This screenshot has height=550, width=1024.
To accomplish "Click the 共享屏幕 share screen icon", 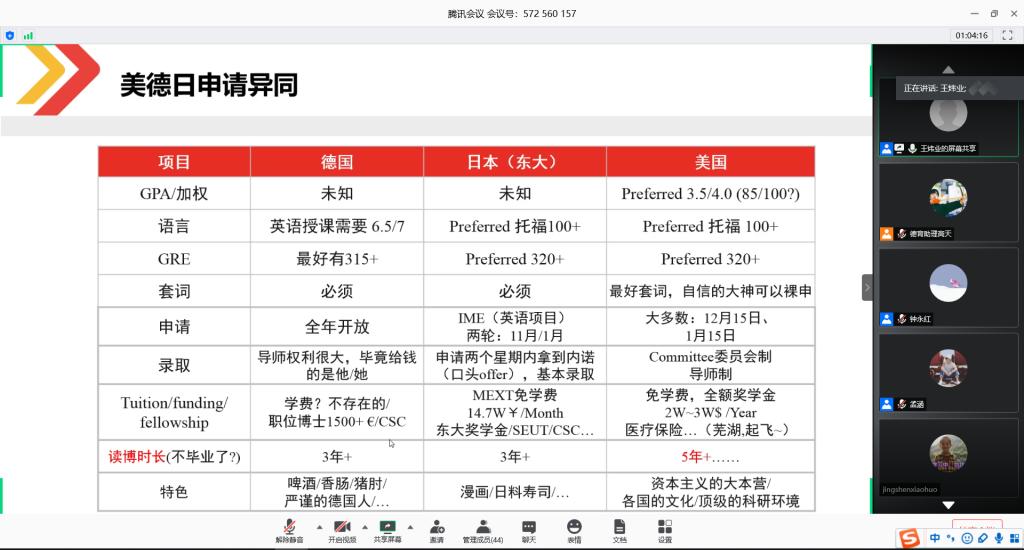I will pyautogui.click(x=387, y=528).
